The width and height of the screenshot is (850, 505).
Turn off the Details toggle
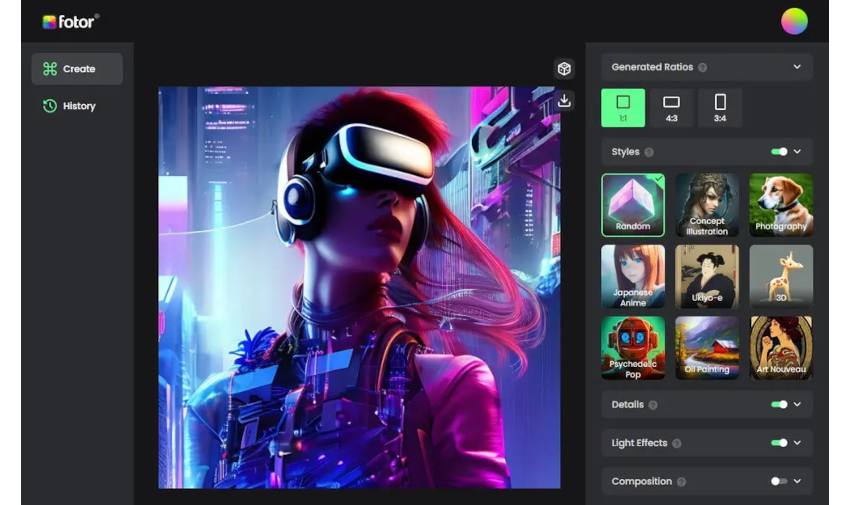tap(779, 405)
